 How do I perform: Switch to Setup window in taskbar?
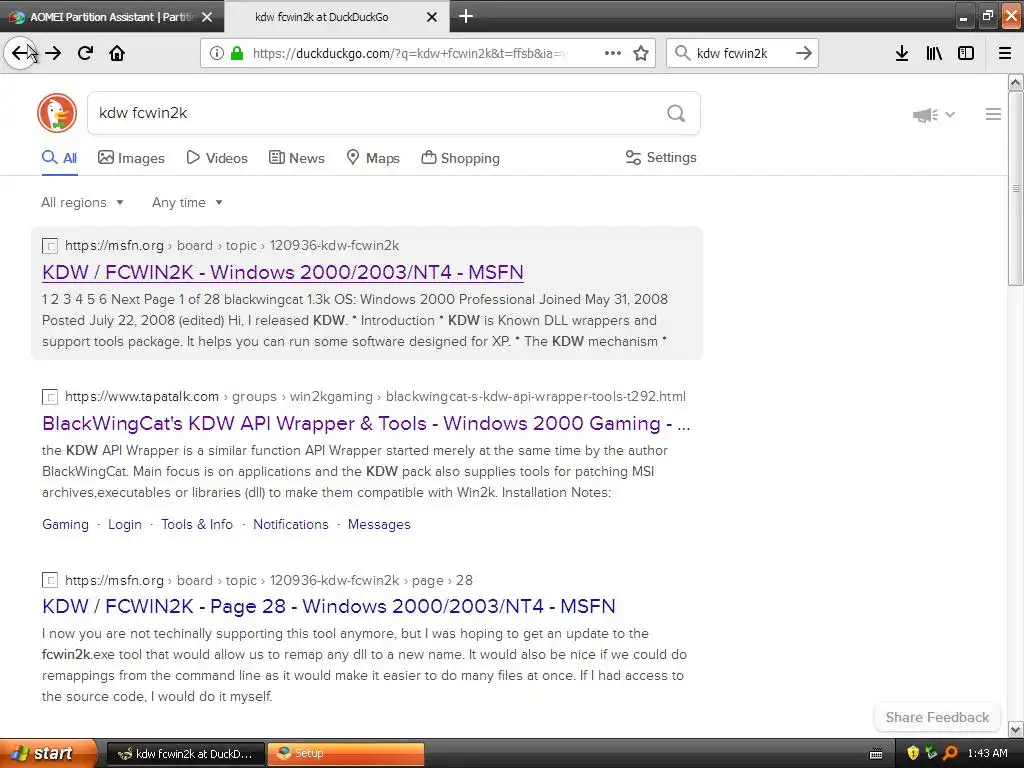click(x=346, y=754)
